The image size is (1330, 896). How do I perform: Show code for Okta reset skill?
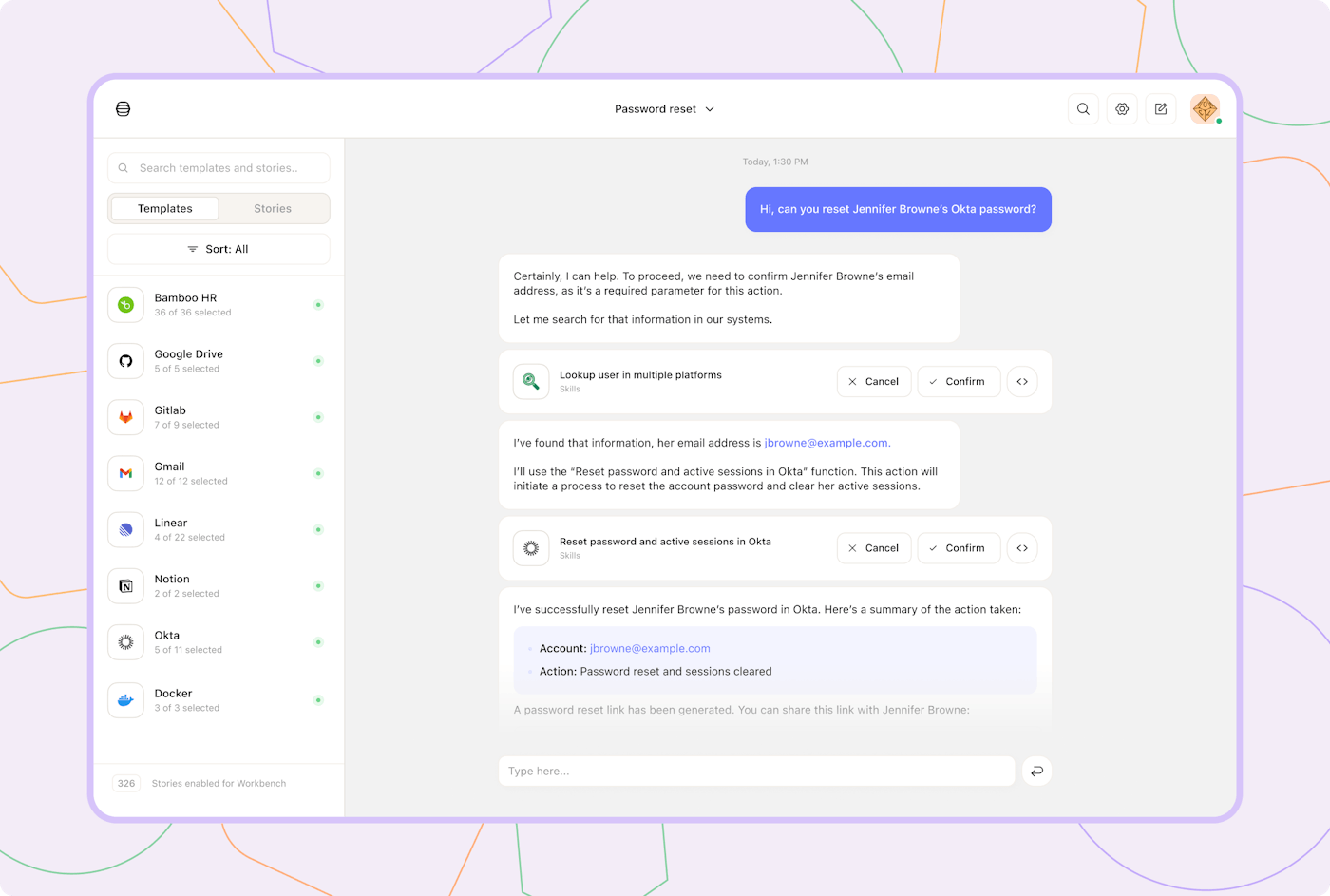pyautogui.click(x=1022, y=548)
